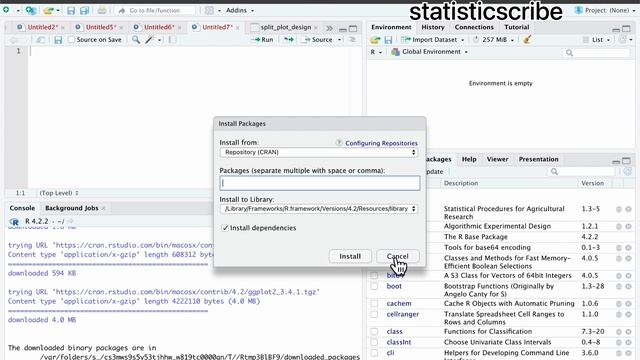Click the R logo in console header
The image size is (640, 360).
pos(14,222)
